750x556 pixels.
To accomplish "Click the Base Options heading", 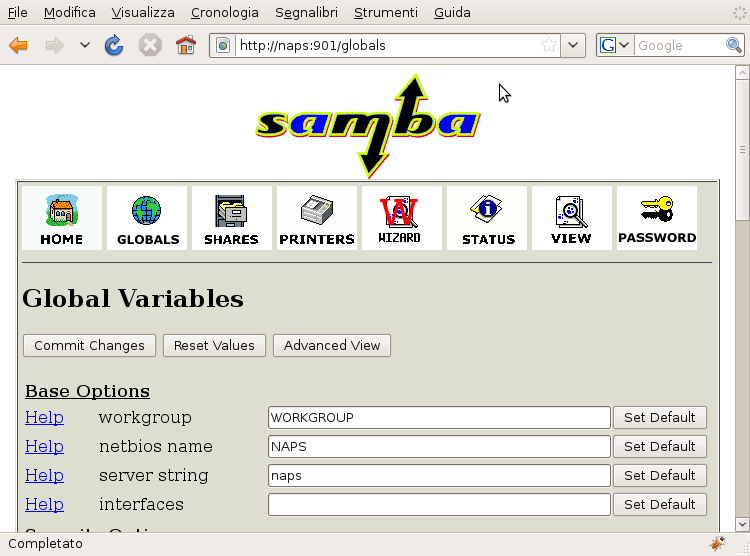I will [88, 391].
